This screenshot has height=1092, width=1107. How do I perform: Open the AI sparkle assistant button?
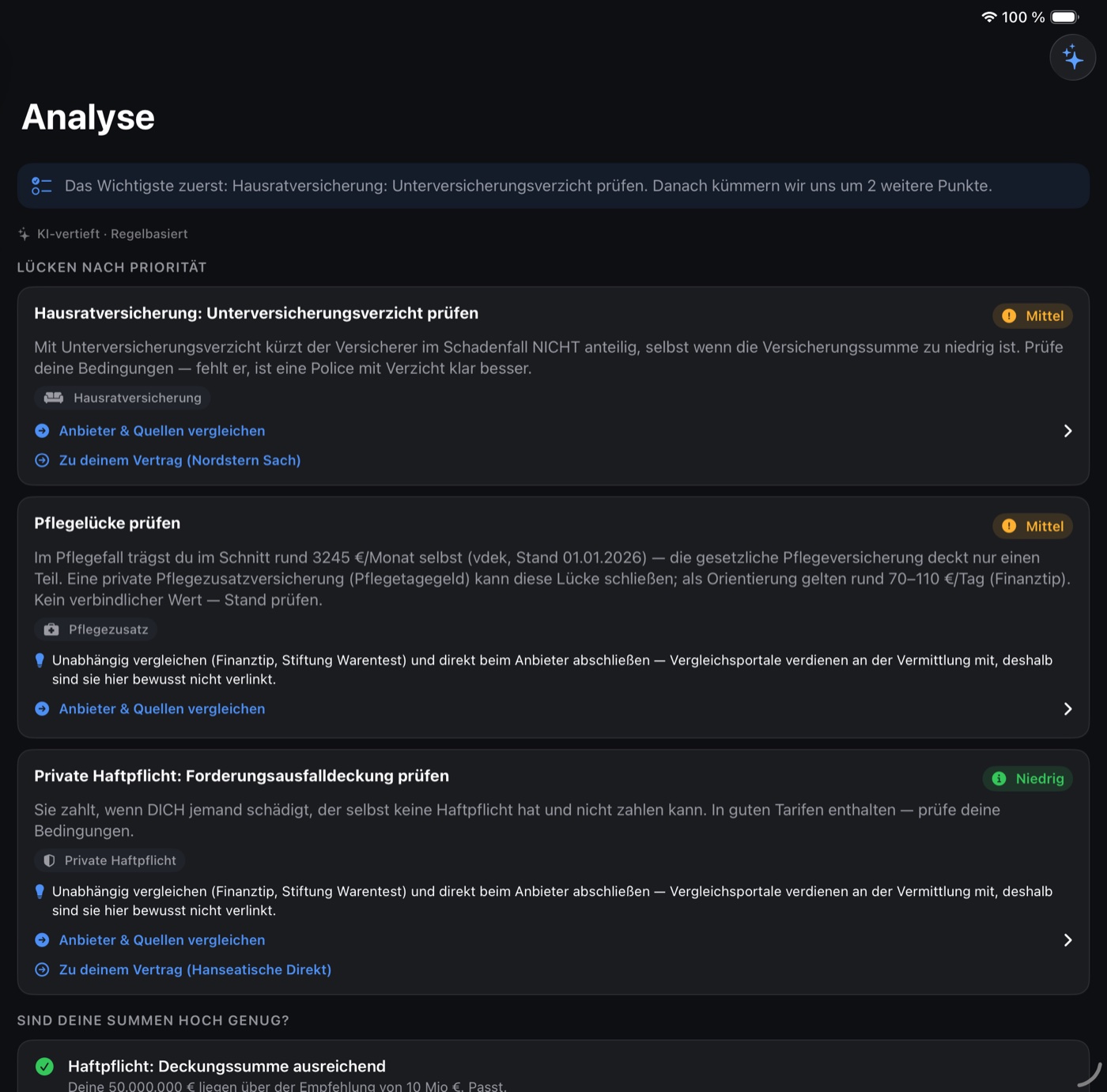click(x=1072, y=57)
